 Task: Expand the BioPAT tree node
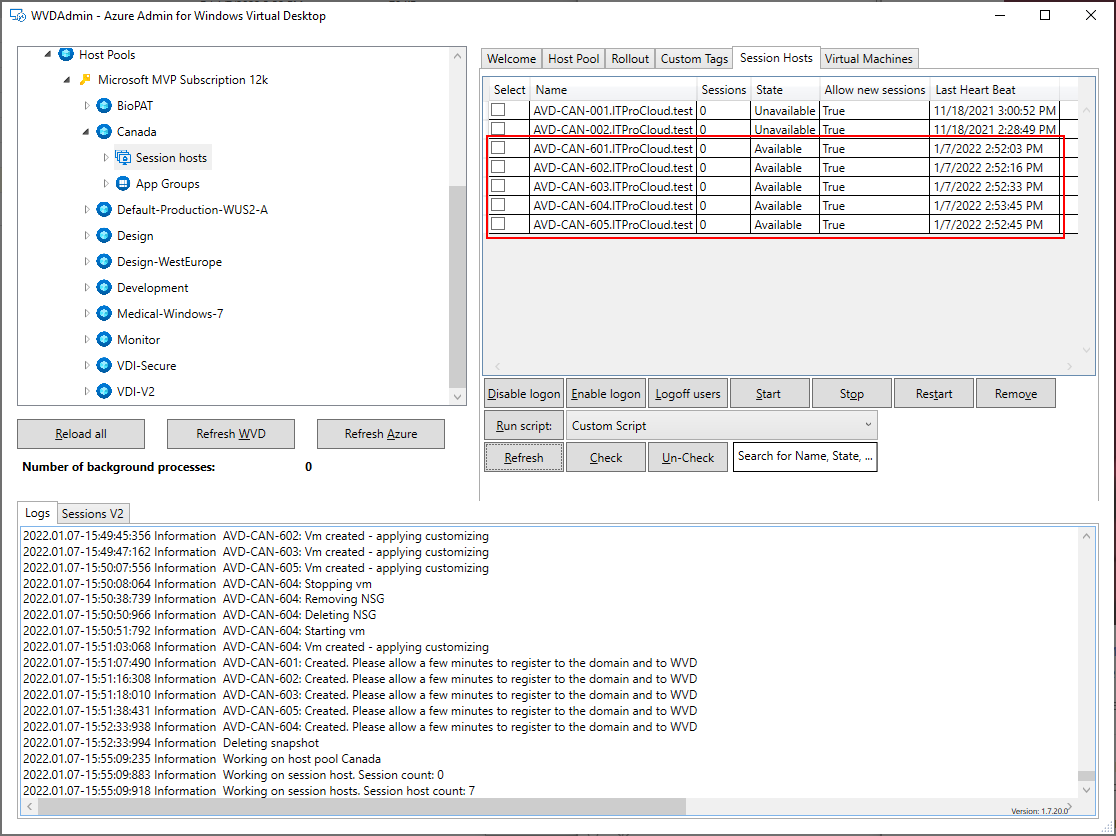(x=87, y=106)
